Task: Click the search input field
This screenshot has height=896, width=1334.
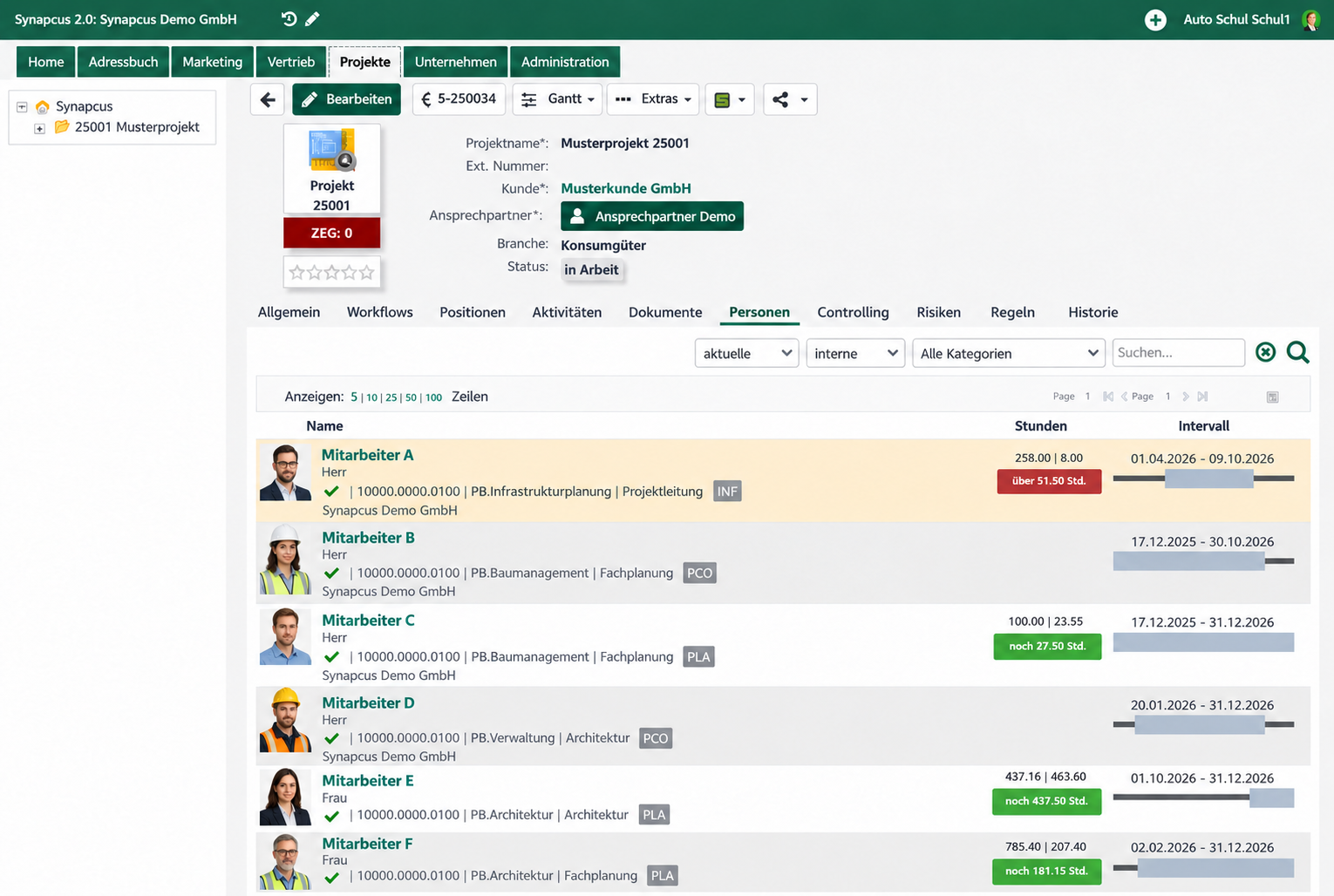Action: (x=1178, y=352)
